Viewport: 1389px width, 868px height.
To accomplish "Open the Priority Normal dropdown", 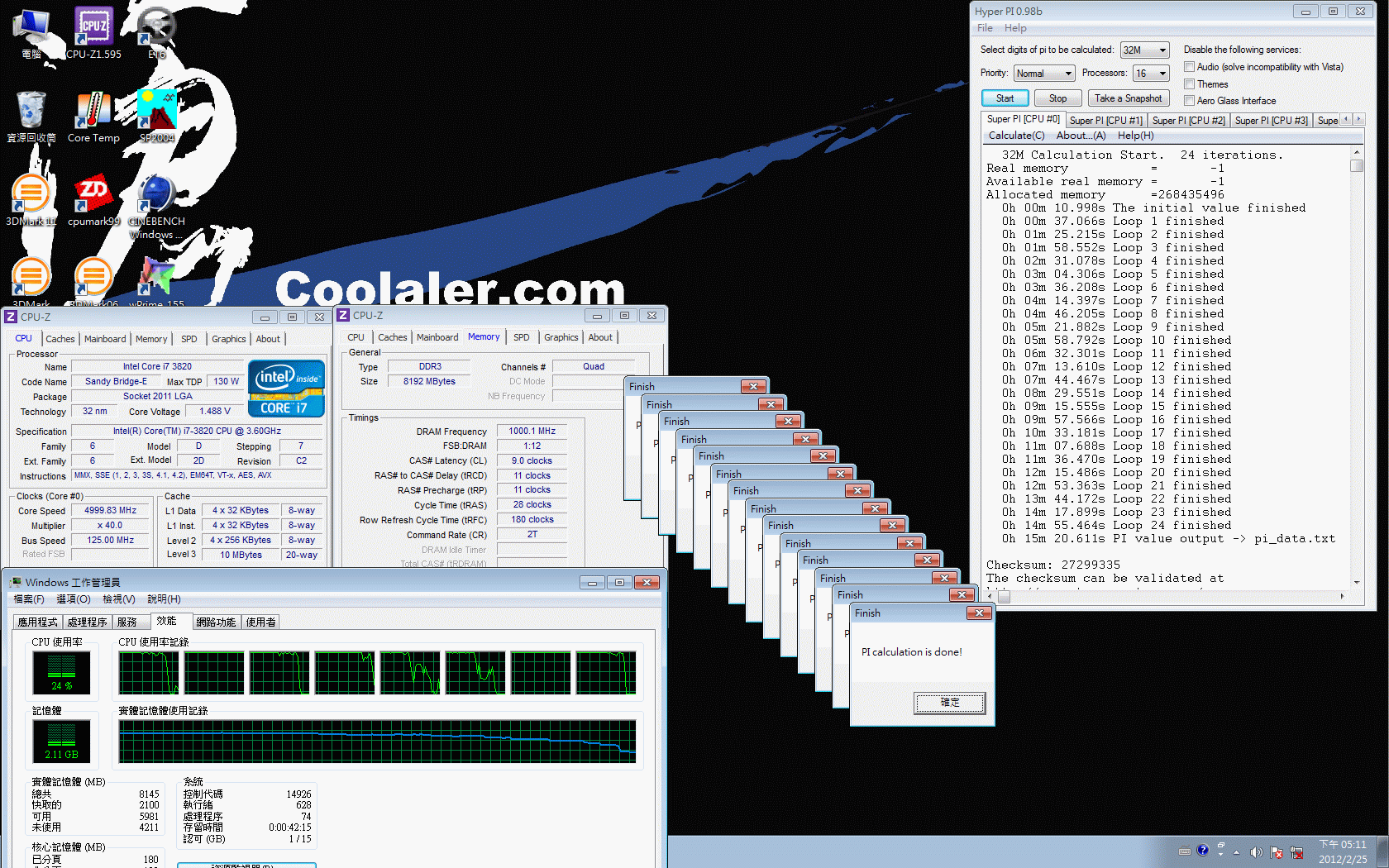I will (x=1044, y=74).
